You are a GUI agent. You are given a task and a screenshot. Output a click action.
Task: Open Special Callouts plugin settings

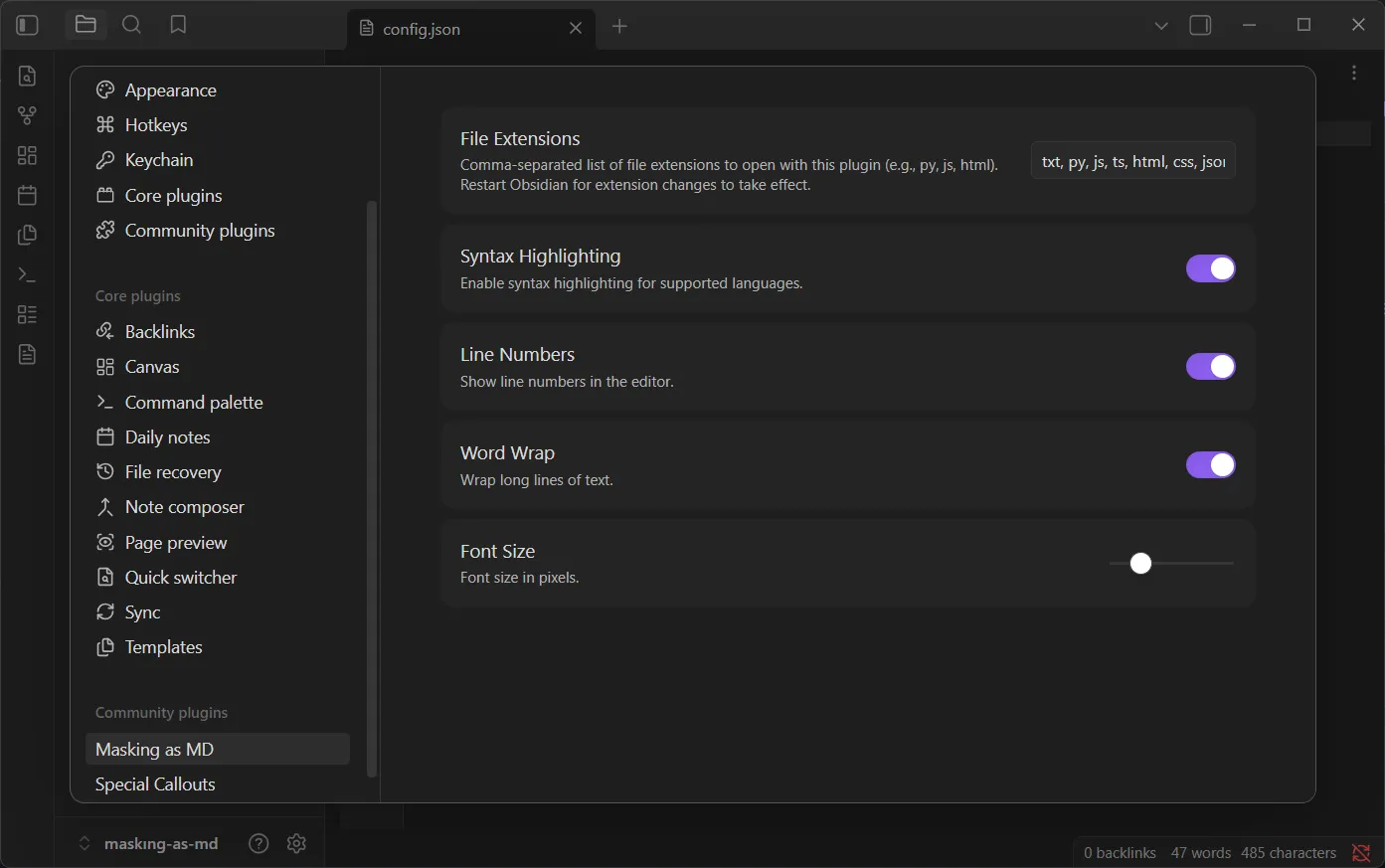[x=217, y=784]
